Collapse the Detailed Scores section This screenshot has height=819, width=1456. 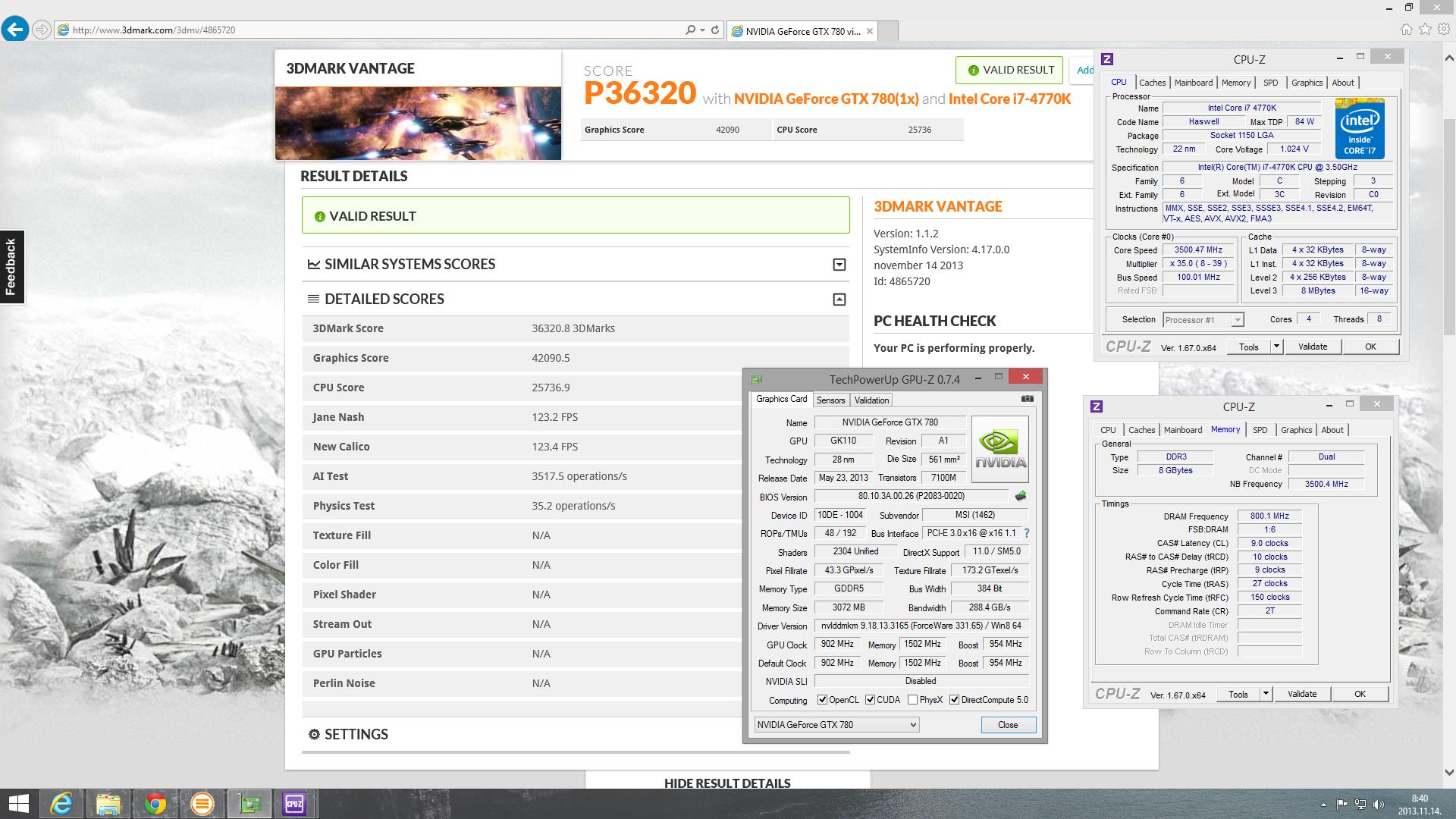pos(839,300)
